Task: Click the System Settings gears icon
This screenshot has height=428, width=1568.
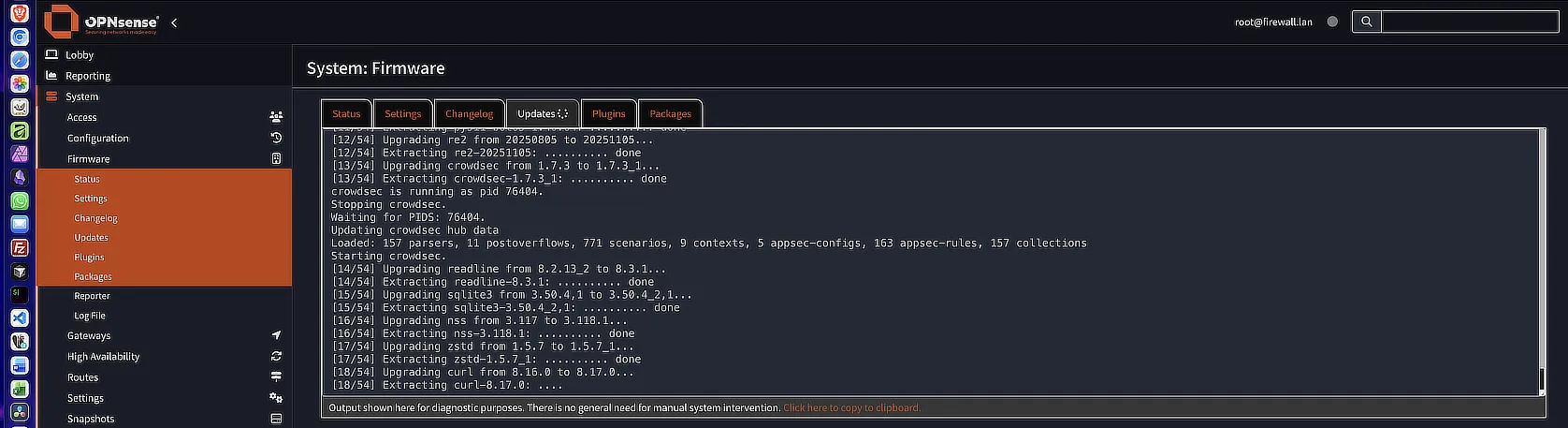Action: 276,398
